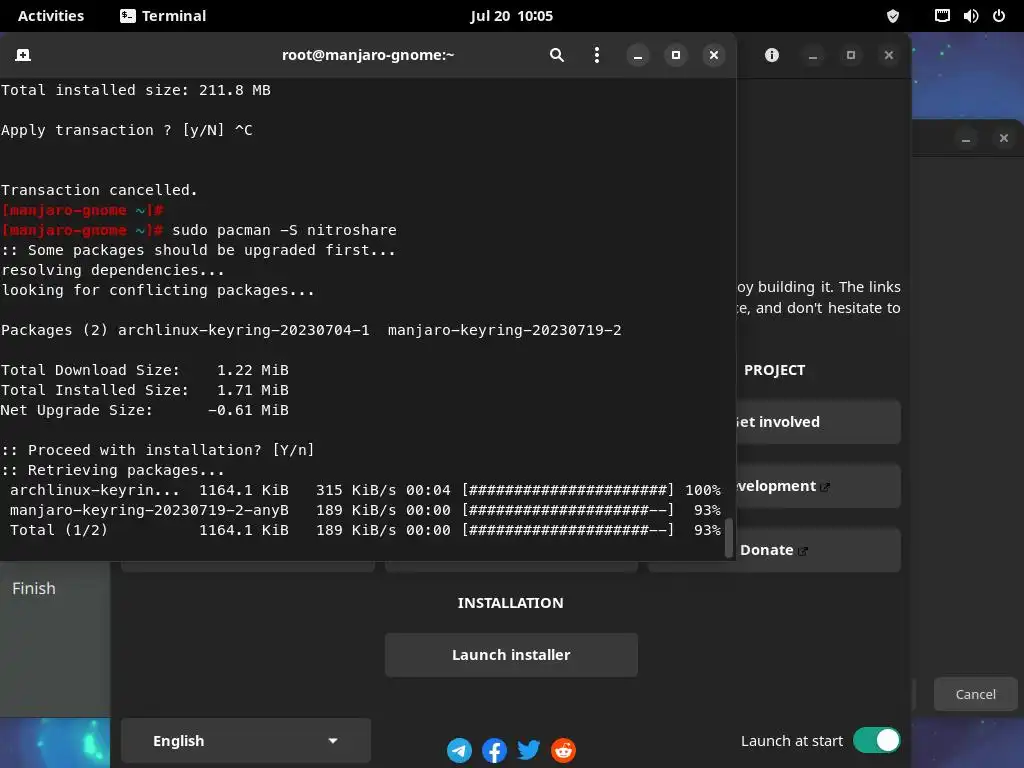Click the 'Total Installed Size: 1.71 MiB' line

[144, 390]
